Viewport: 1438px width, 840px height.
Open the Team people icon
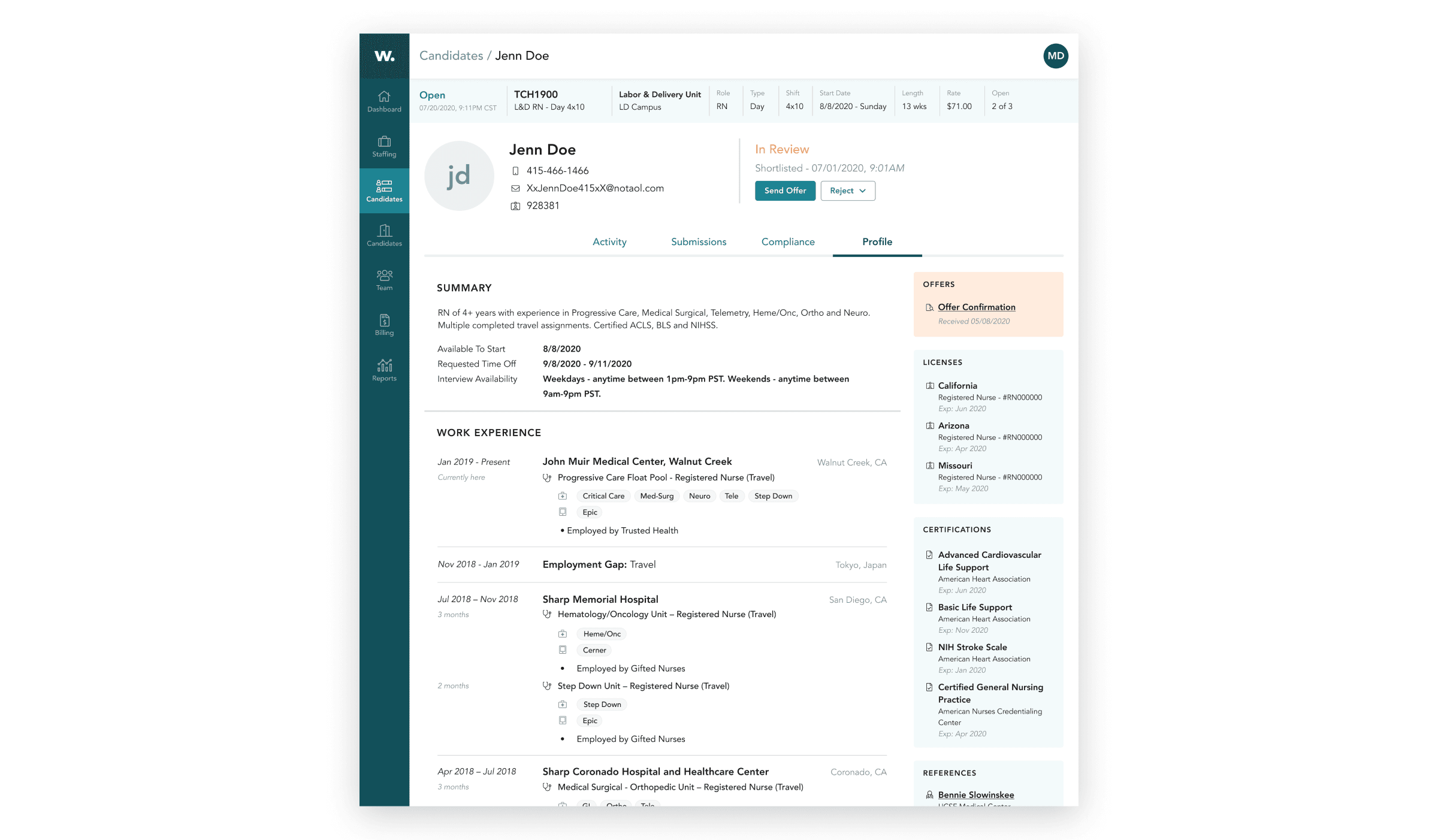[x=384, y=276]
